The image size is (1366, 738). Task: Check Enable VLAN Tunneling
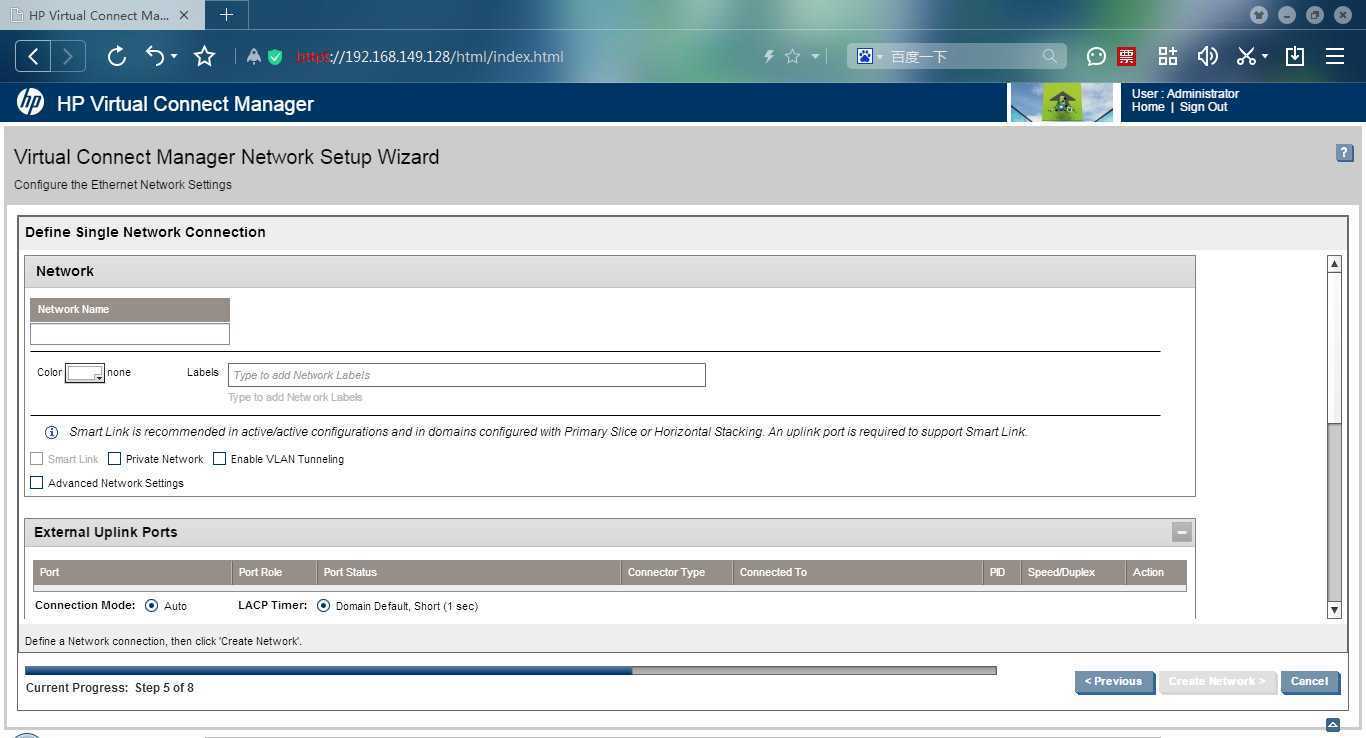220,459
